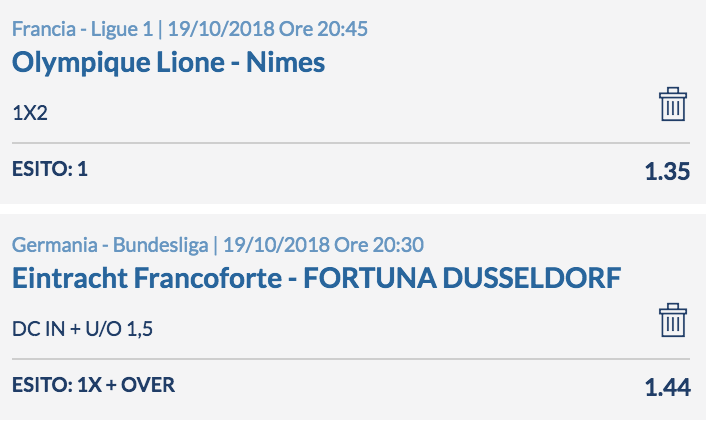Click the 1.35 odds value

(x=667, y=171)
